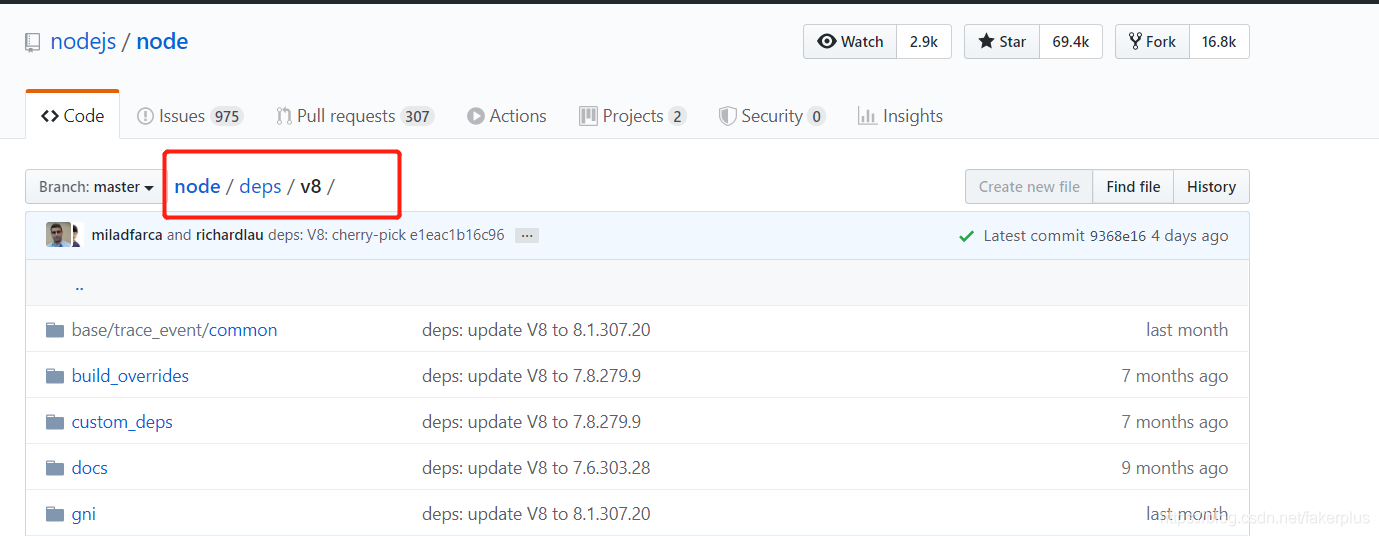This screenshot has width=1379, height=536.
Task: Switch to the Security tab
Action: (x=772, y=116)
